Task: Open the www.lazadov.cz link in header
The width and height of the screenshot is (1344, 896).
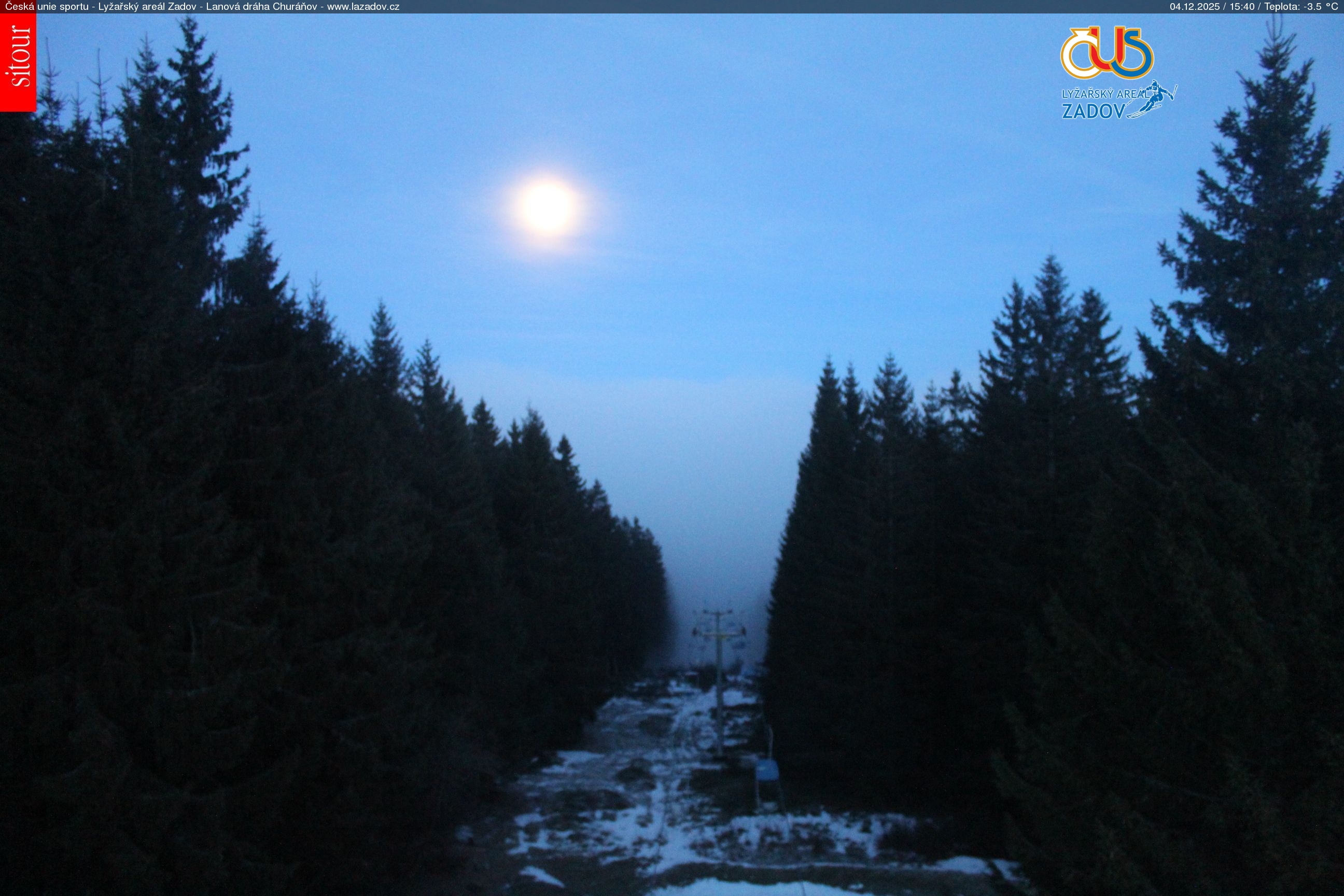Action: tap(363, 7)
